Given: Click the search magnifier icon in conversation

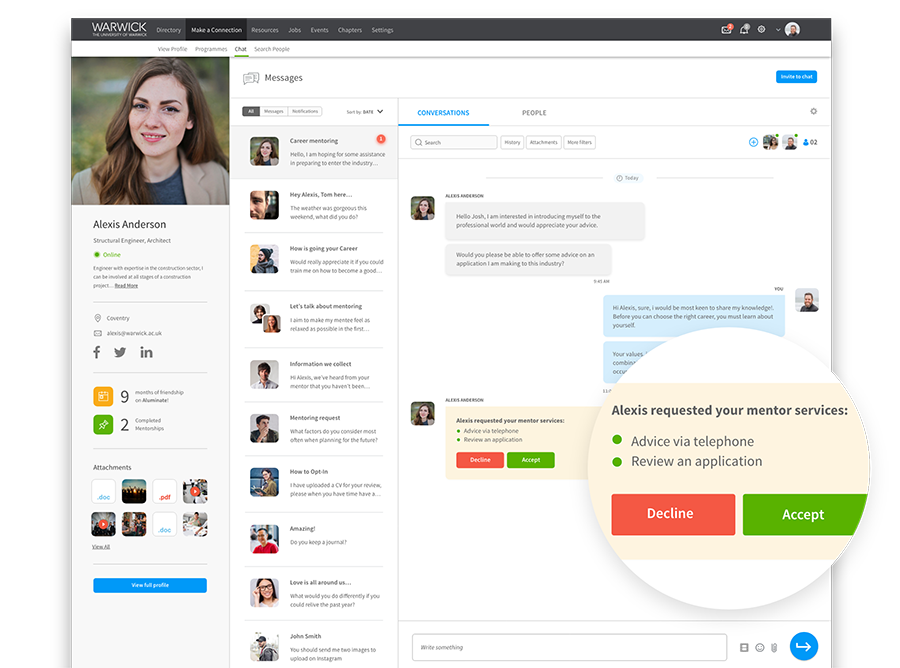Looking at the screenshot, I should (x=419, y=142).
